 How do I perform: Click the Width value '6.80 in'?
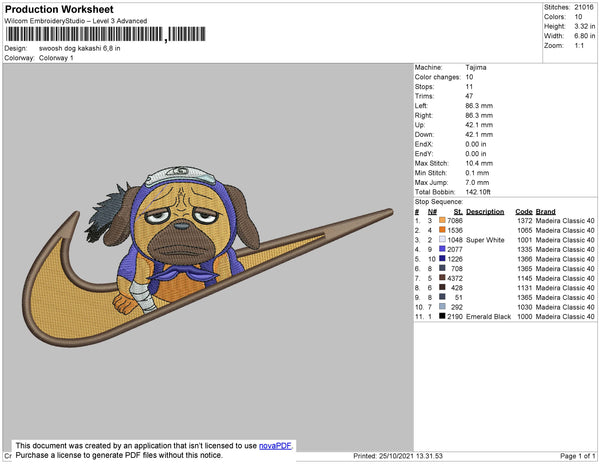tap(584, 36)
